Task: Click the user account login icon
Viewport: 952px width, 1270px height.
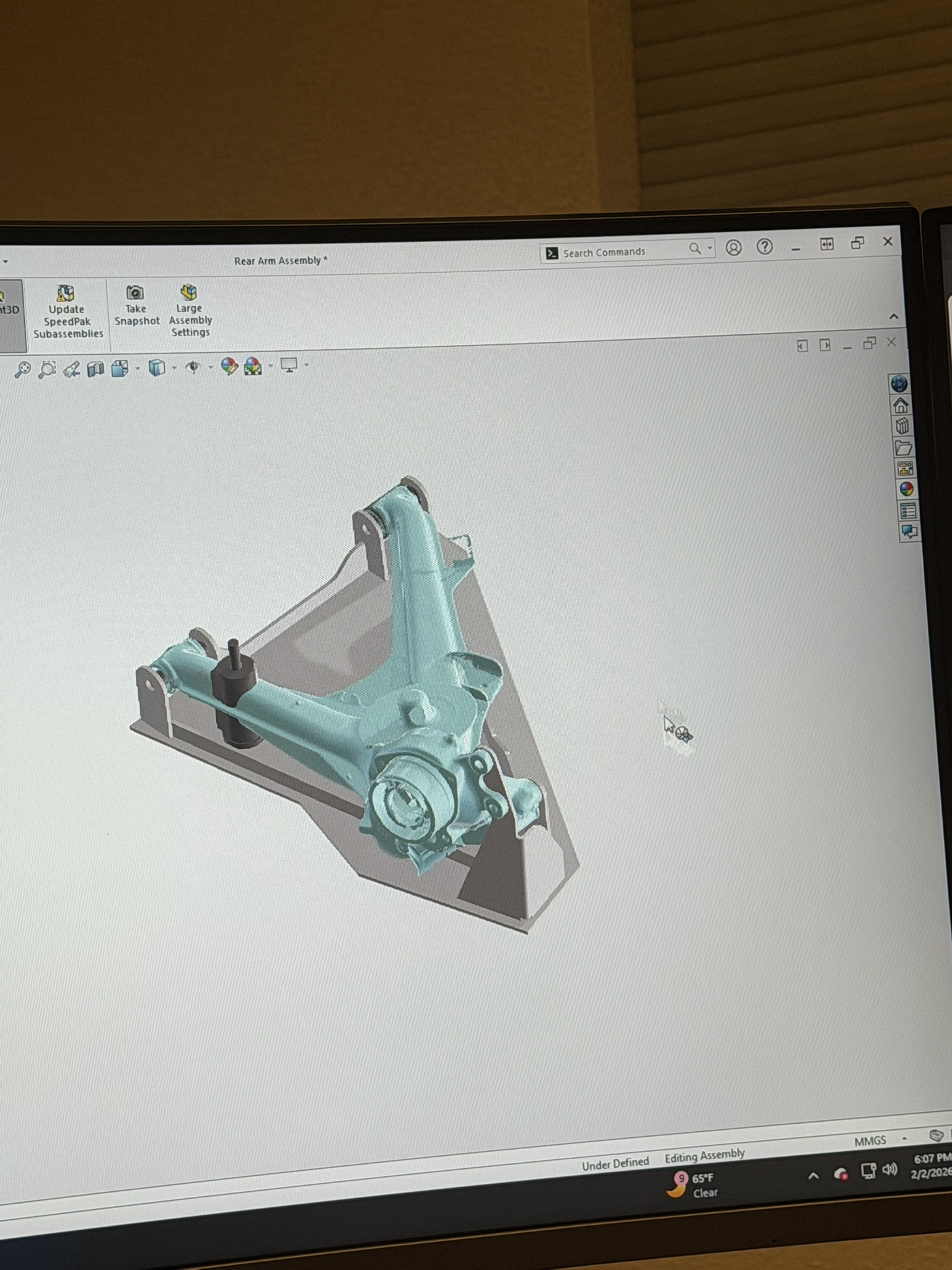Action: 734,248
